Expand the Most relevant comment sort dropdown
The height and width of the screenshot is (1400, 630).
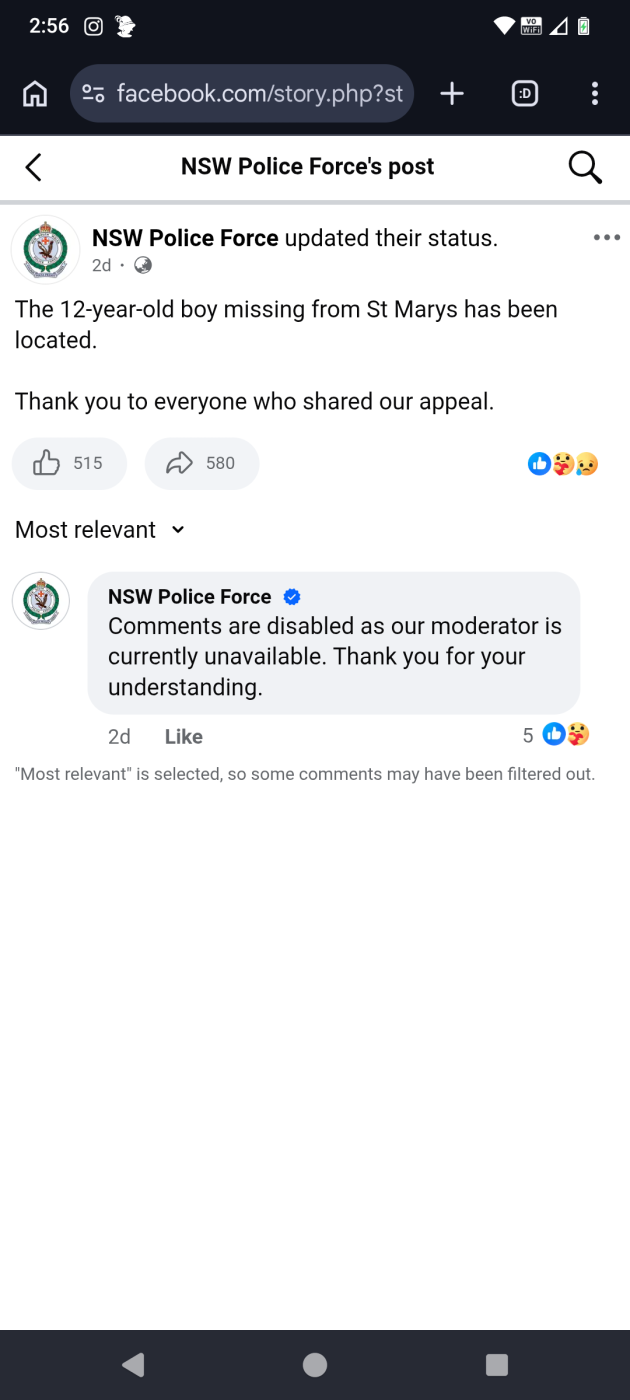click(100, 530)
